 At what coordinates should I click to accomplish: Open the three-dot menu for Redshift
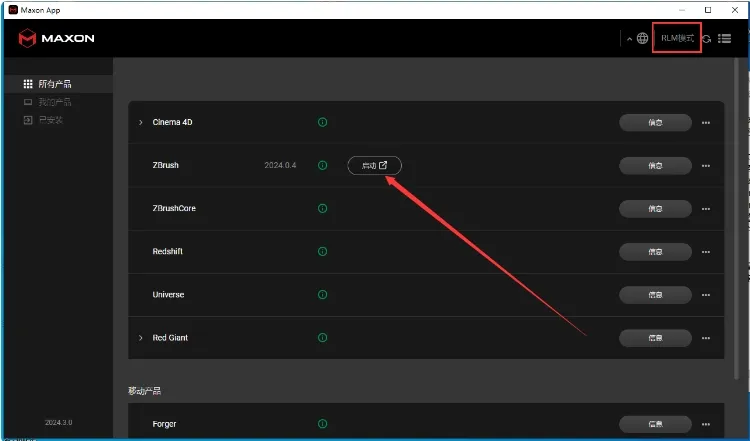[706, 252]
